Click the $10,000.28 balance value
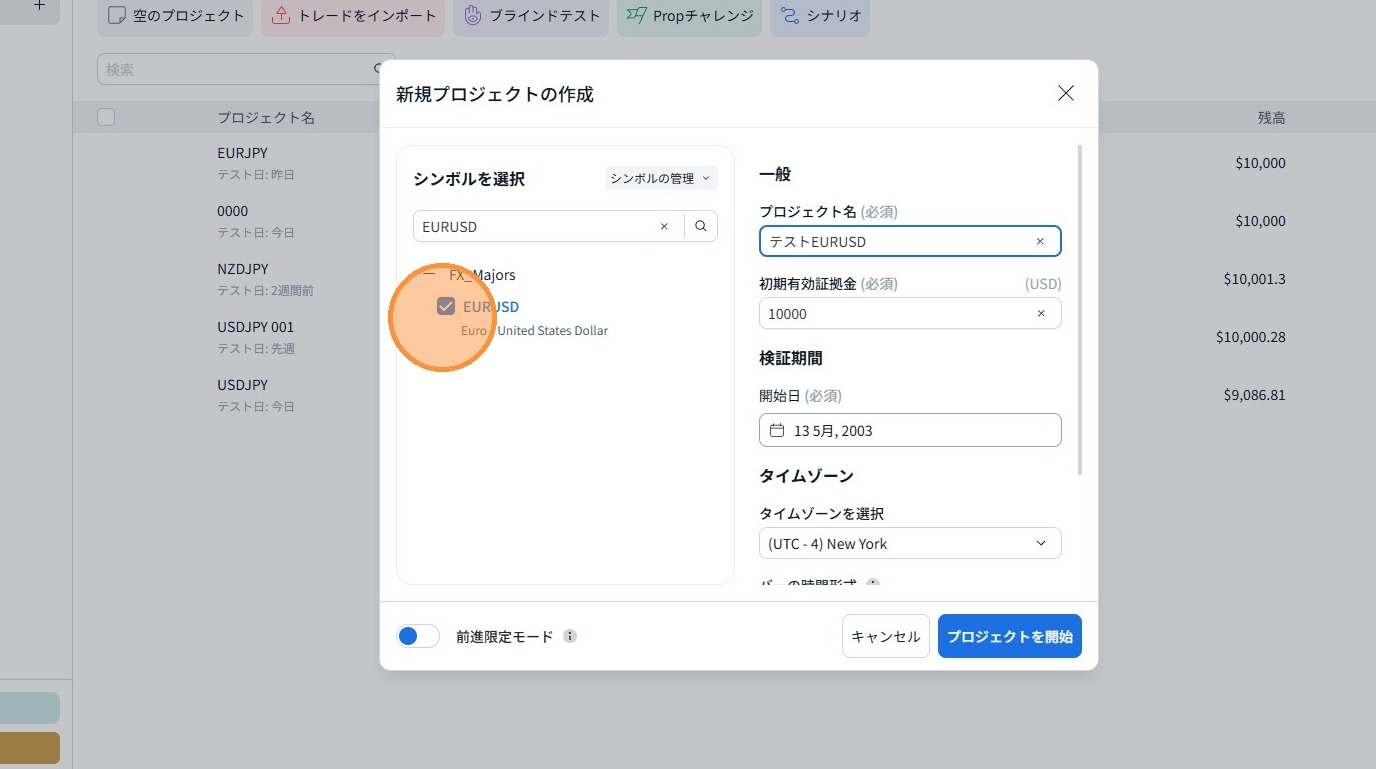 (1251, 337)
